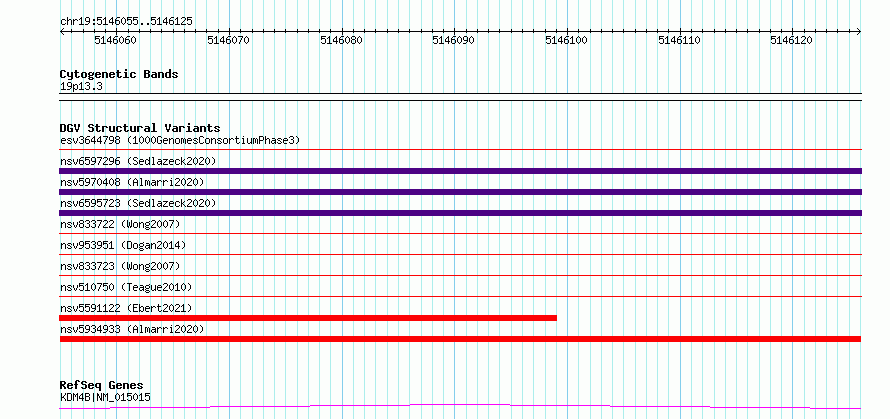890x419 pixels.
Task: Open variant nsv833723 (Wong2007)
Action: pyautogui.click(x=120, y=266)
